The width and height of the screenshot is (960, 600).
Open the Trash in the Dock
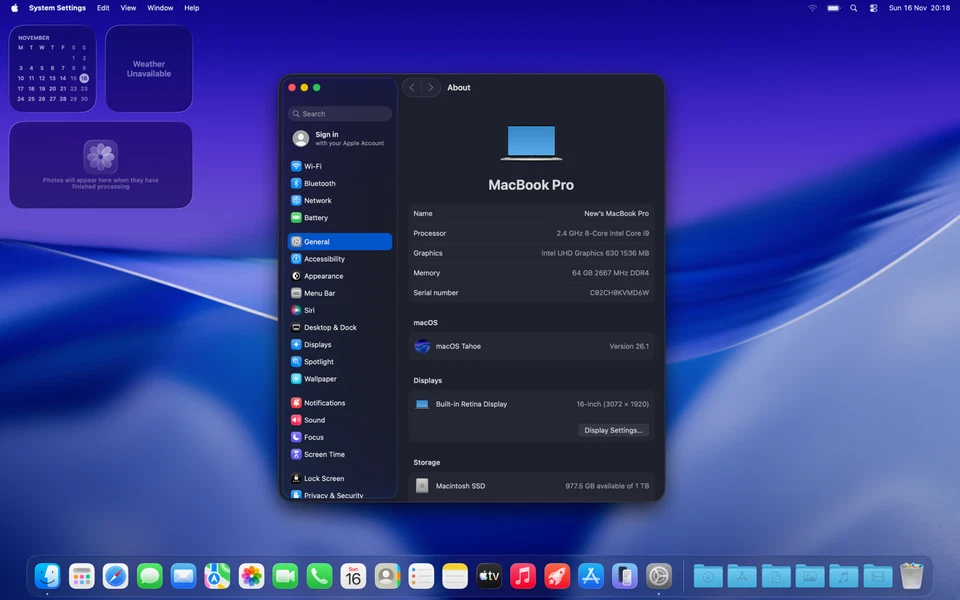(x=911, y=576)
